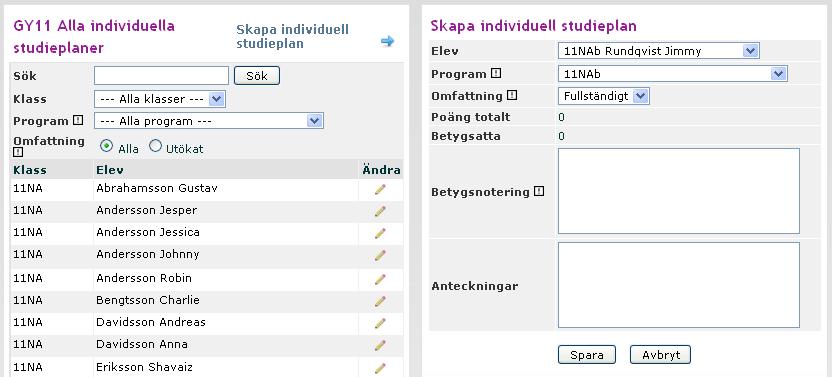Click the Elev column header

[x=110, y=170]
